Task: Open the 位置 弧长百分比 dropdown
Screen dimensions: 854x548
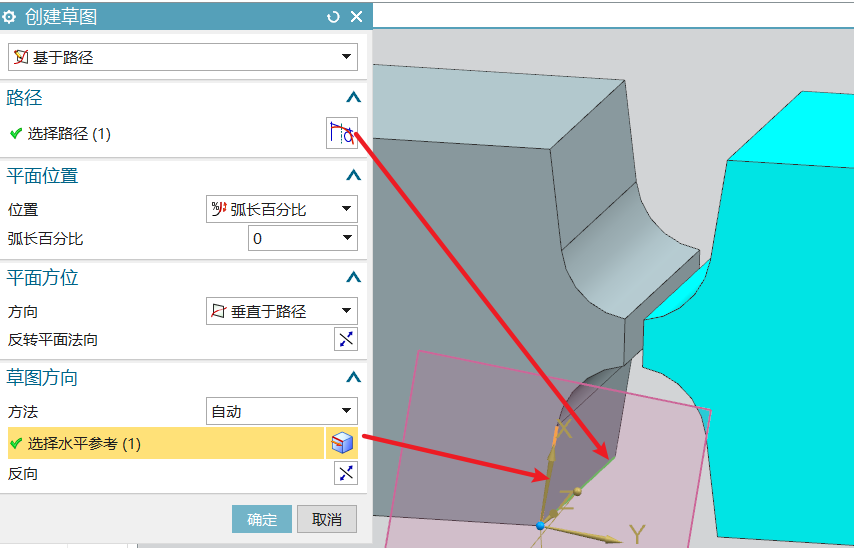Action: 282,209
